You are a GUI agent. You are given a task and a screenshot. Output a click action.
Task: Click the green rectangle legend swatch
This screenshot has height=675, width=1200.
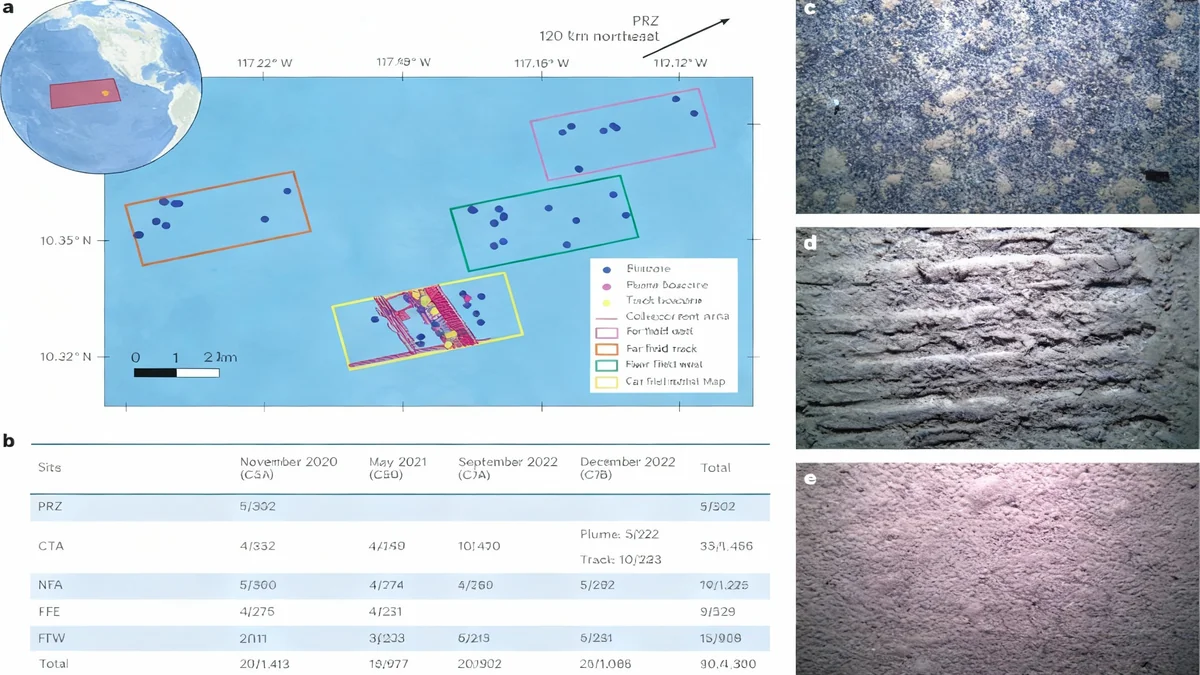point(608,365)
